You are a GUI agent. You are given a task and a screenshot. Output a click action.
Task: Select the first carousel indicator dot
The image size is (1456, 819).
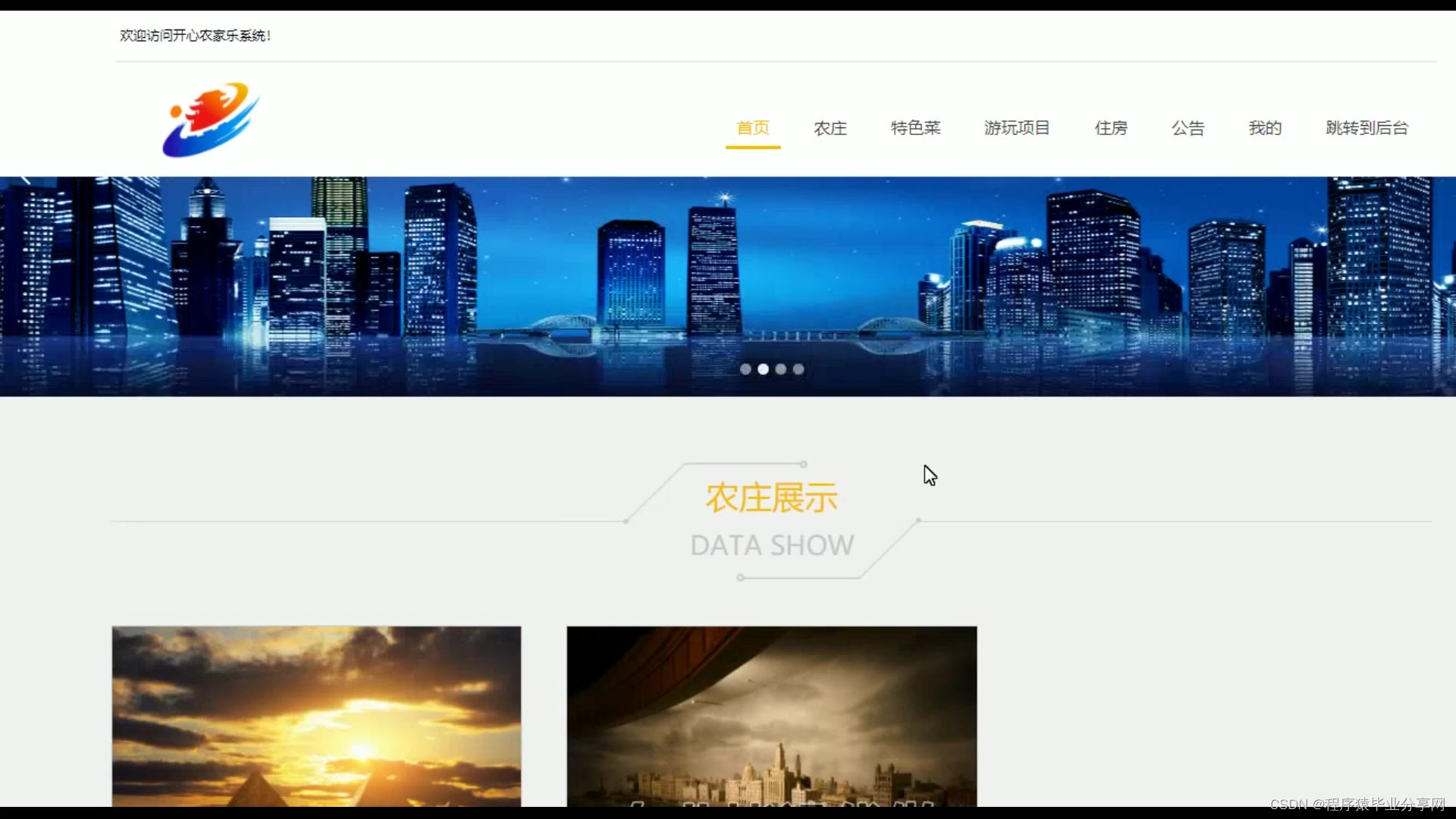click(x=745, y=369)
